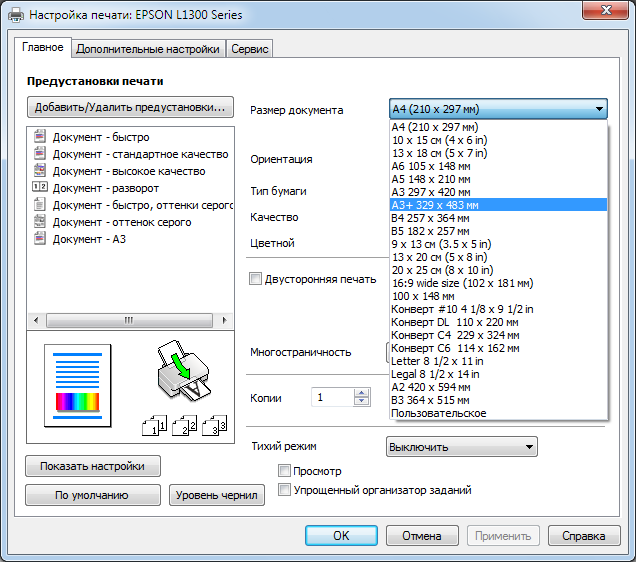Select the Пользовательское custom size option

[x=498, y=413]
